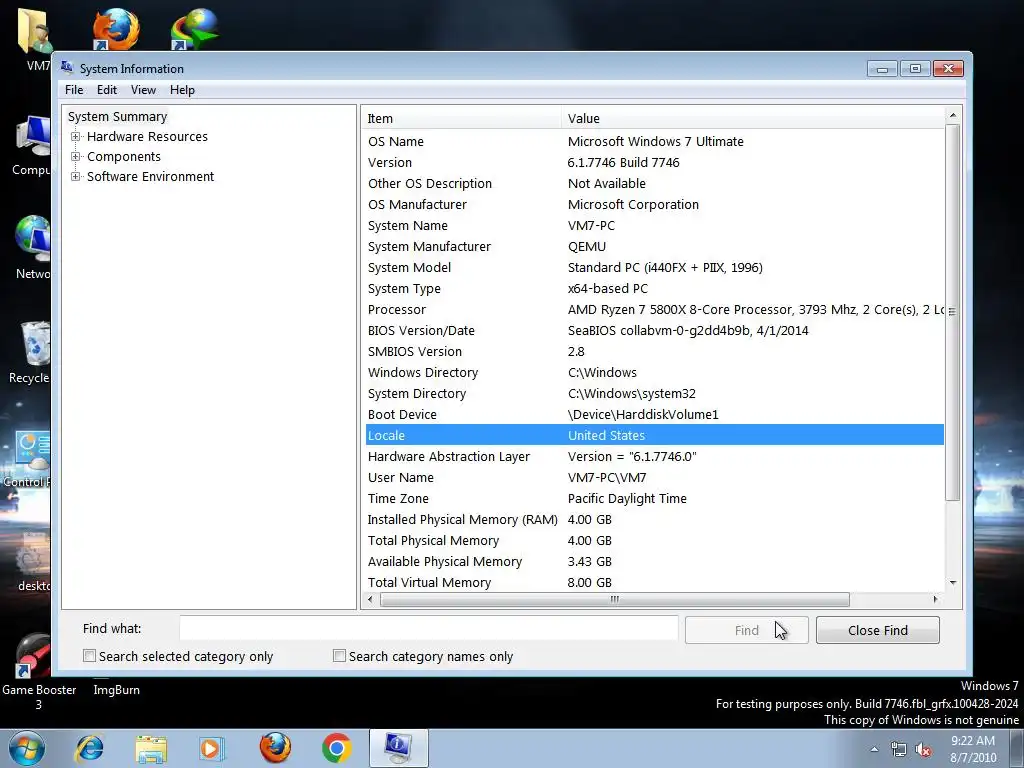Viewport: 1024px width, 768px height.
Task: Click the Find button
Action: click(746, 630)
